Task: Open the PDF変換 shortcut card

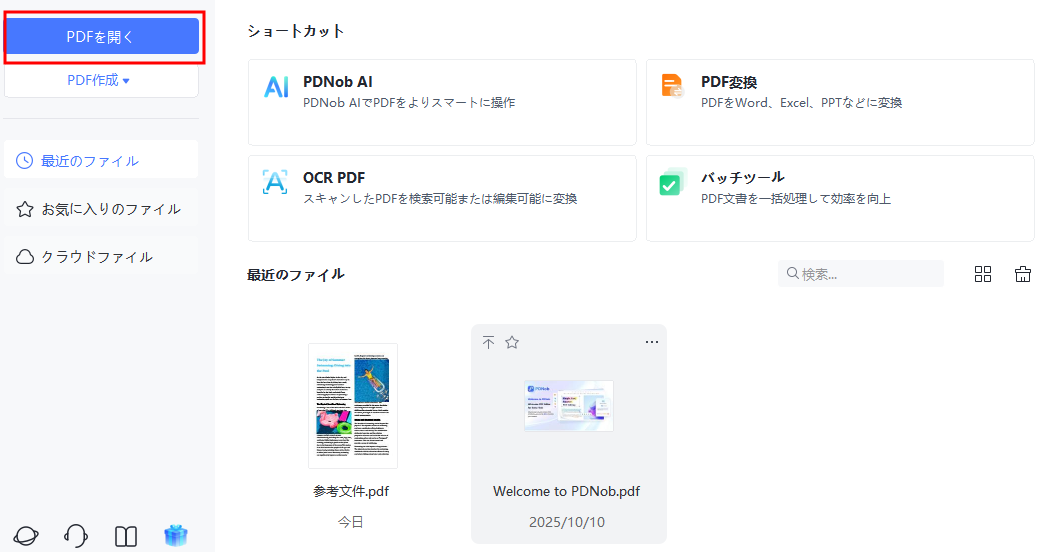Action: 840,102
